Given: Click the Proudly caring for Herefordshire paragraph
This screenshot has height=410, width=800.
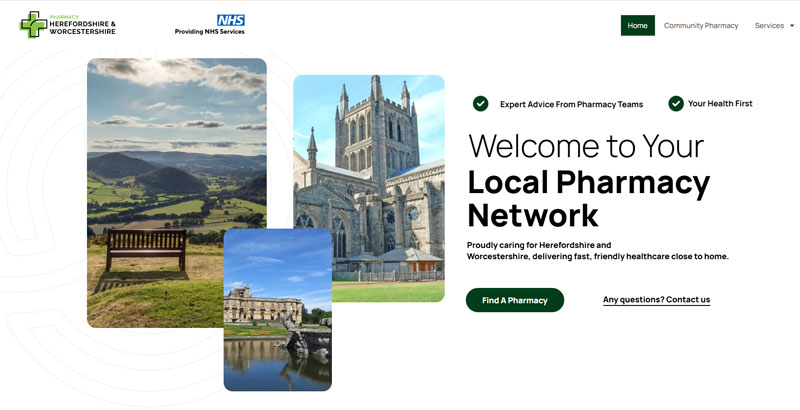Looking at the screenshot, I should (597, 251).
